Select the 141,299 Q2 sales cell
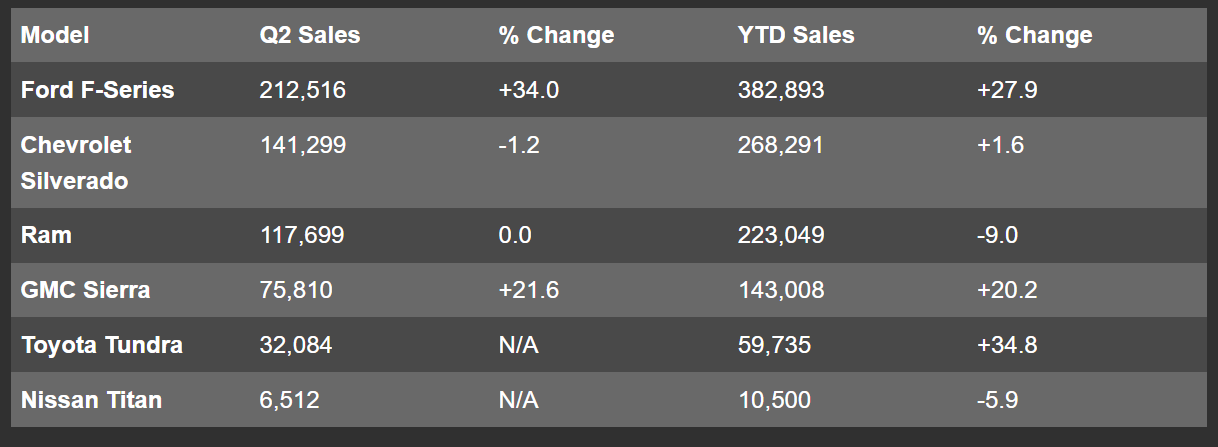Image resolution: width=1218 pixels, height=447 pixels. tap(302, 145)
